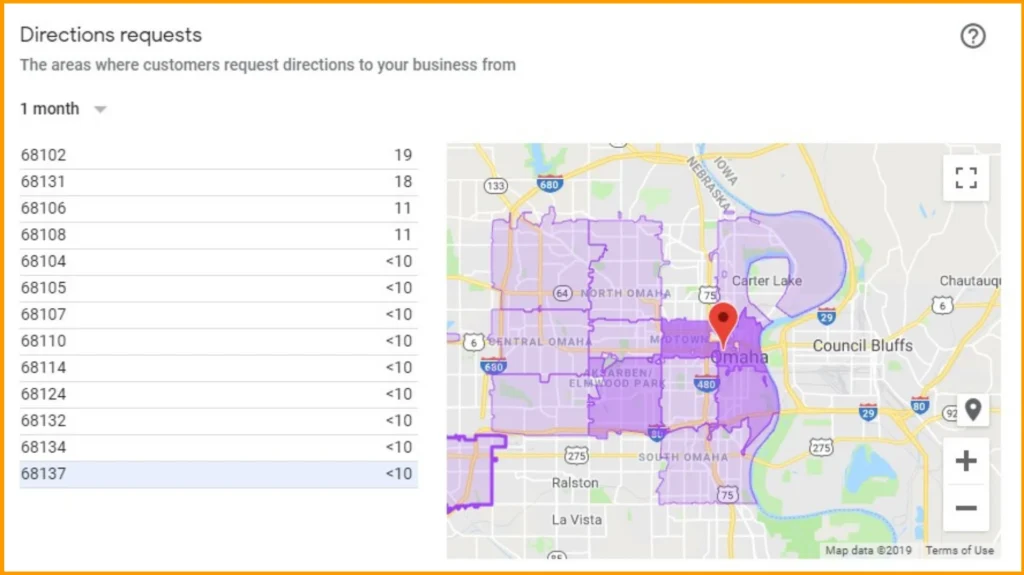Open the Terms of Use link
The image size is (1024, 575).
coord(959,550)
